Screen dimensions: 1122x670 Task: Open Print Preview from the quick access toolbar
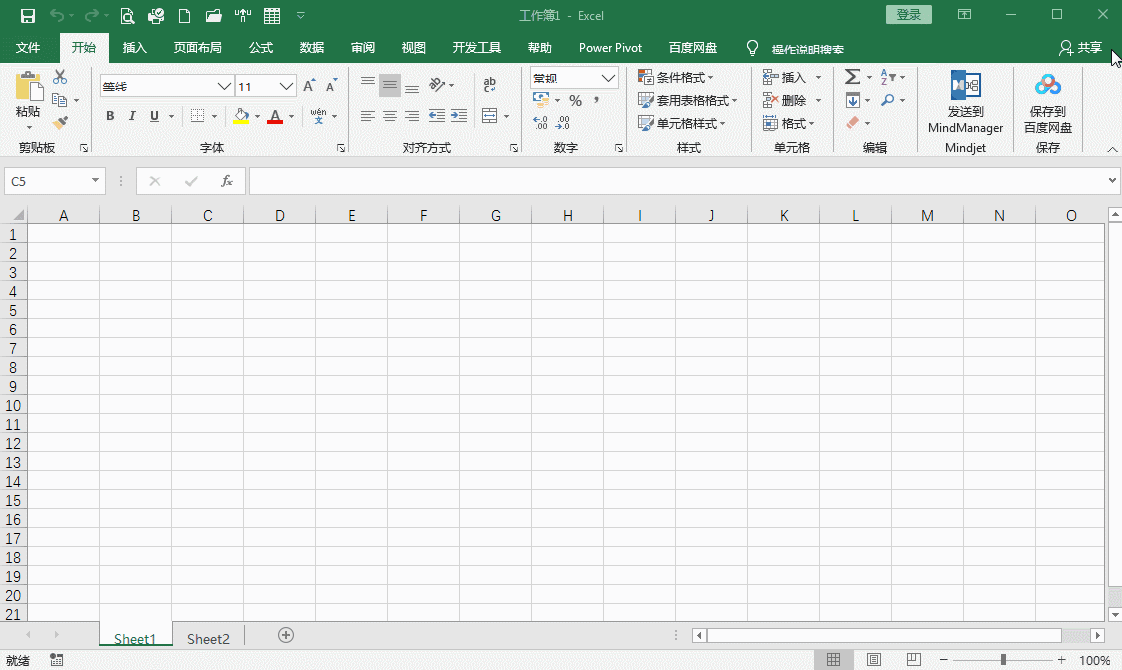pyautogui.click(x=127, y=16)
